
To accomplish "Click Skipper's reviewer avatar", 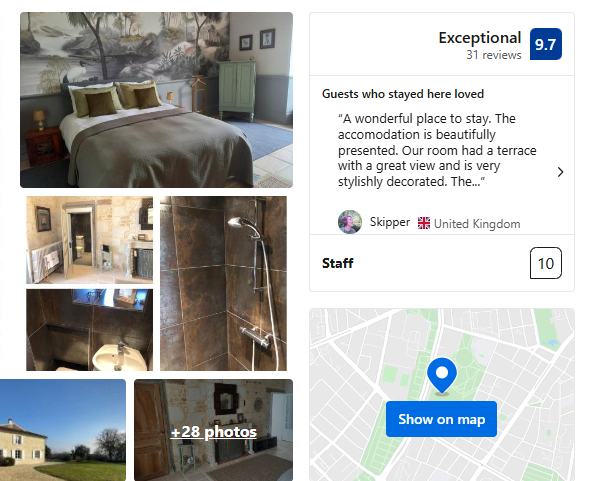I will click(x=350, y=222).
